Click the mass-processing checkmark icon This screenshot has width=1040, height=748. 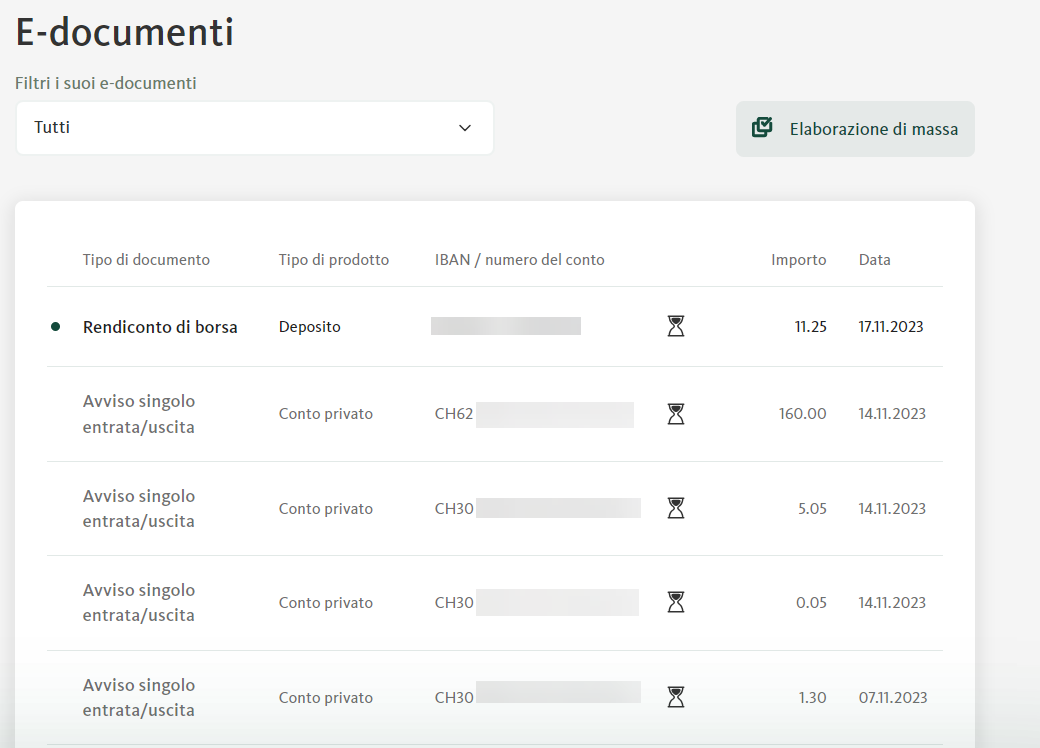click(x=761, y=128)
